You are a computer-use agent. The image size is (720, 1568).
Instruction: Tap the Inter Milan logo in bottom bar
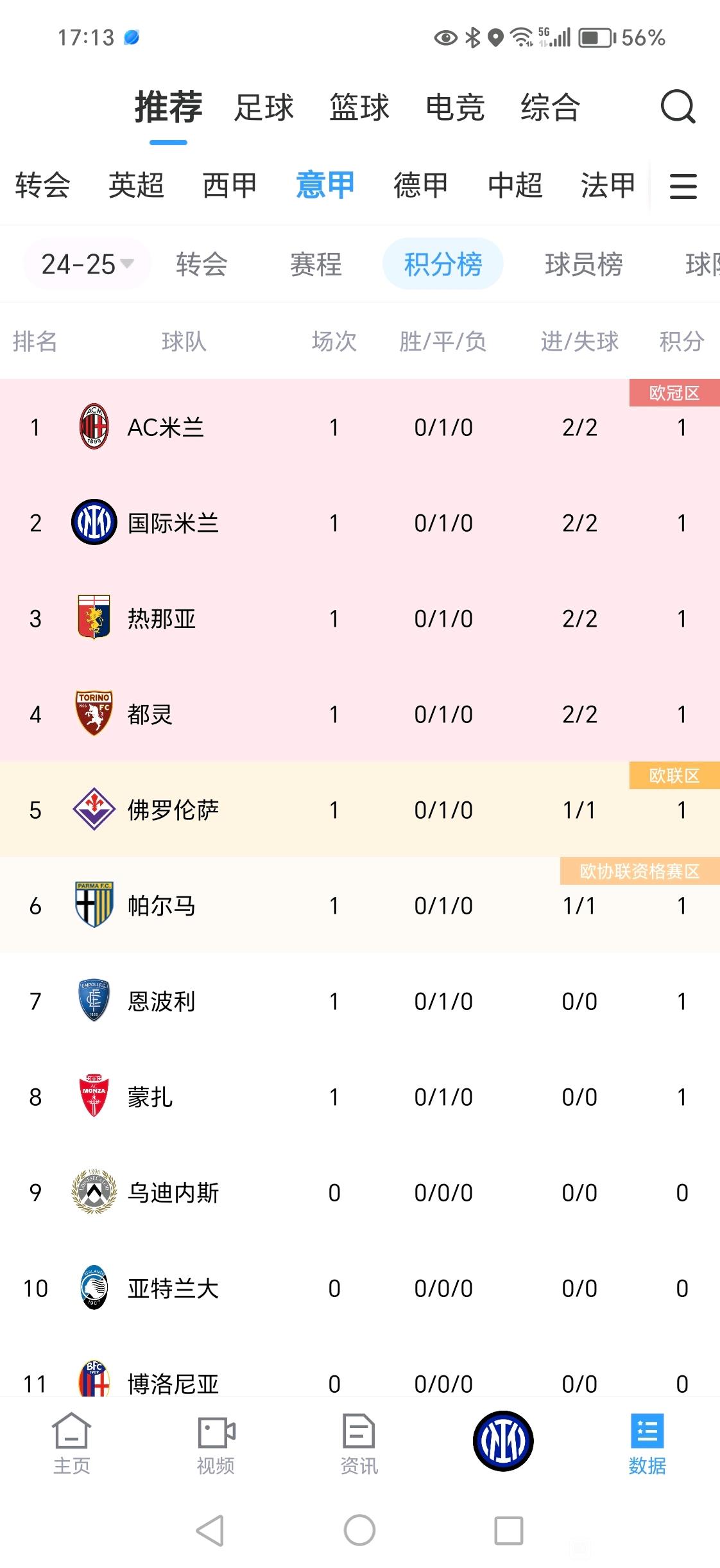503,1440
